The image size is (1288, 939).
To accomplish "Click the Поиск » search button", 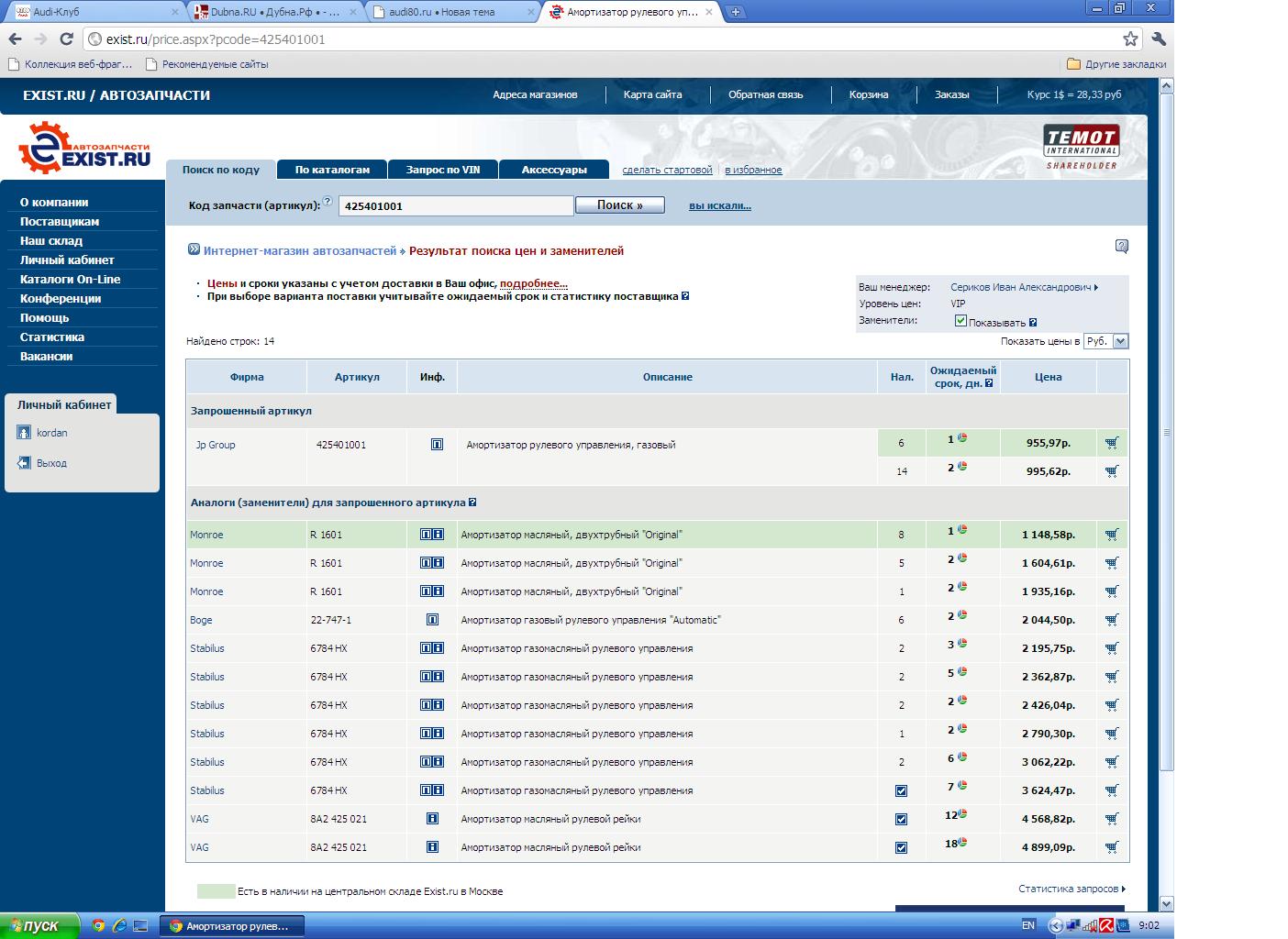I will tap(620, 205).
